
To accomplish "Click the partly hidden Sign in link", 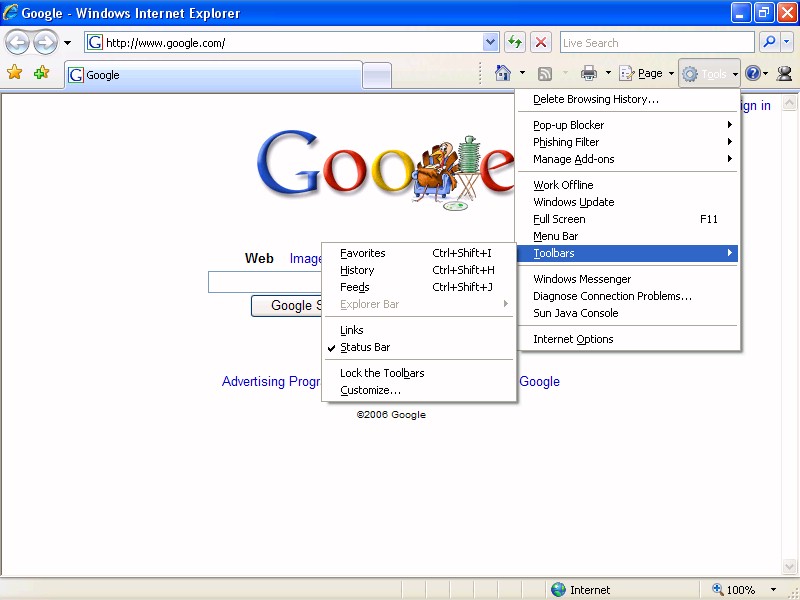I will 755,106.
